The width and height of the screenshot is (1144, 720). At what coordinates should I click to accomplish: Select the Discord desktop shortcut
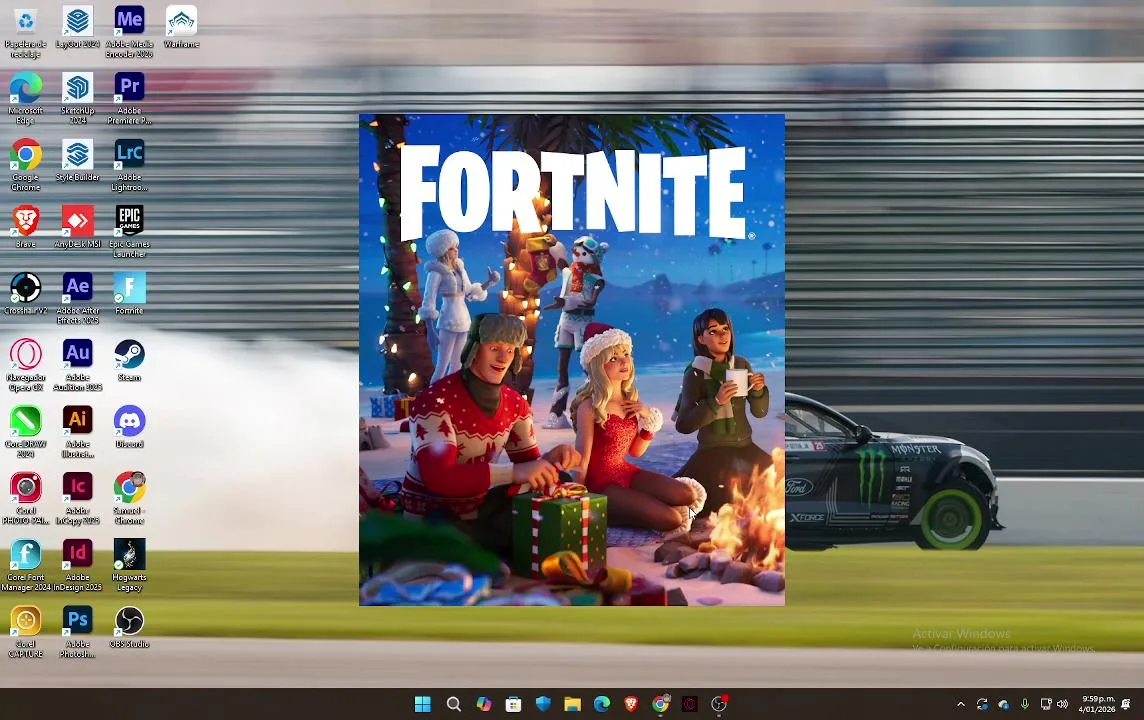pyautogui.click(x=129, y=427)
